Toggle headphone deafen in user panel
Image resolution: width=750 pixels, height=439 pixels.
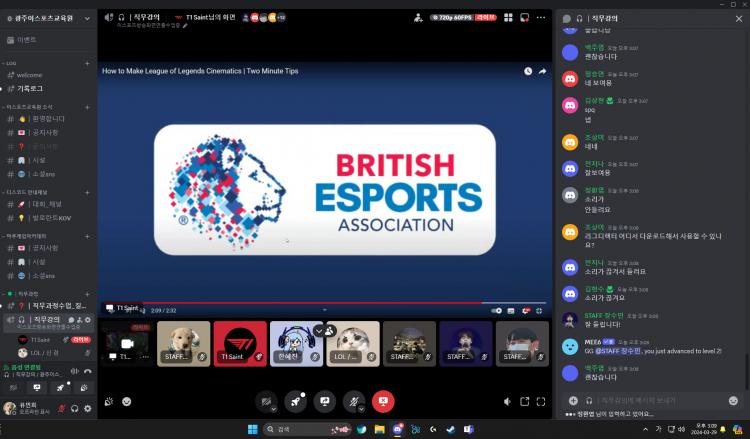coord(74,408)
